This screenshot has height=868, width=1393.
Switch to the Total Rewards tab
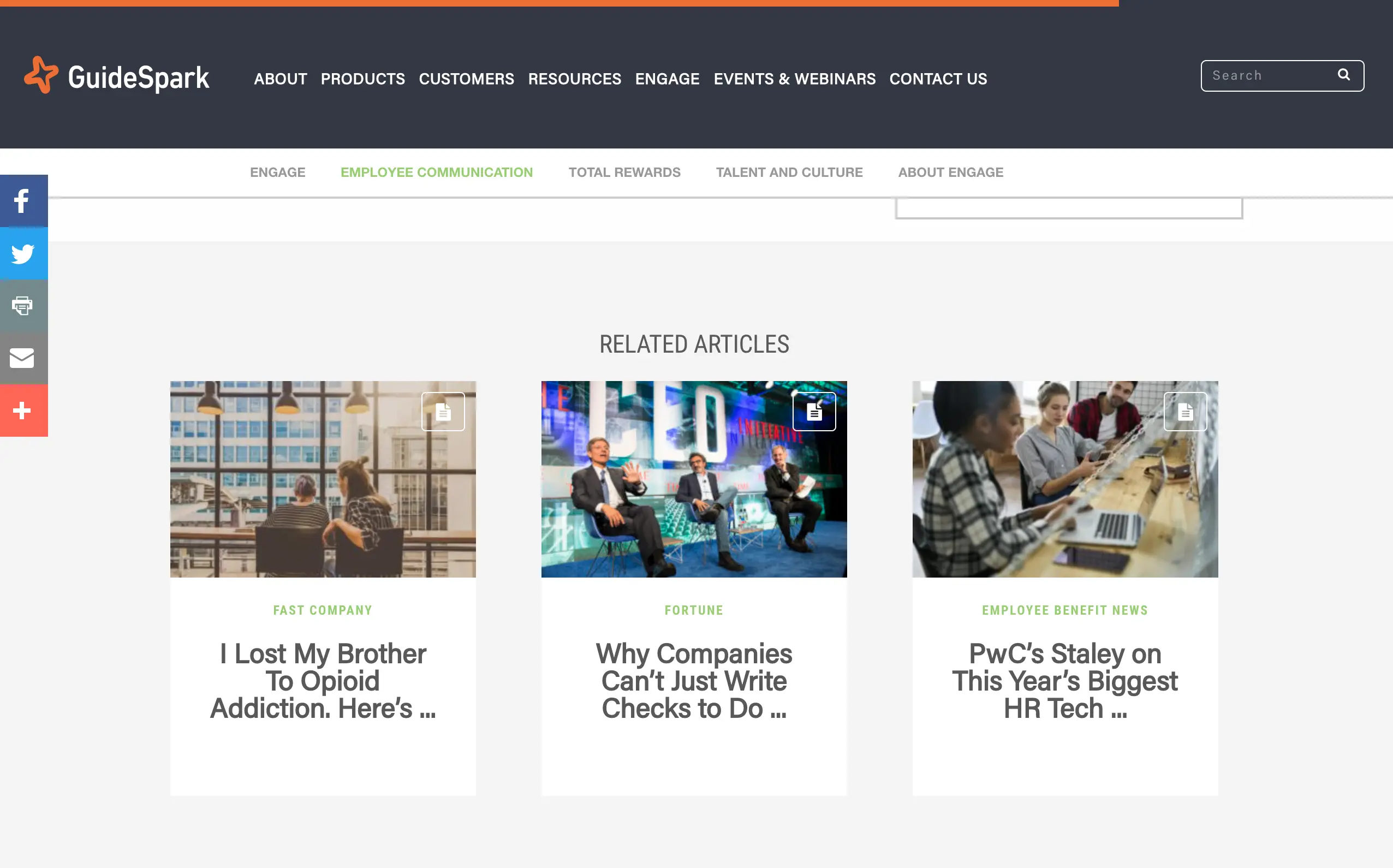click(x=624, y=172)
